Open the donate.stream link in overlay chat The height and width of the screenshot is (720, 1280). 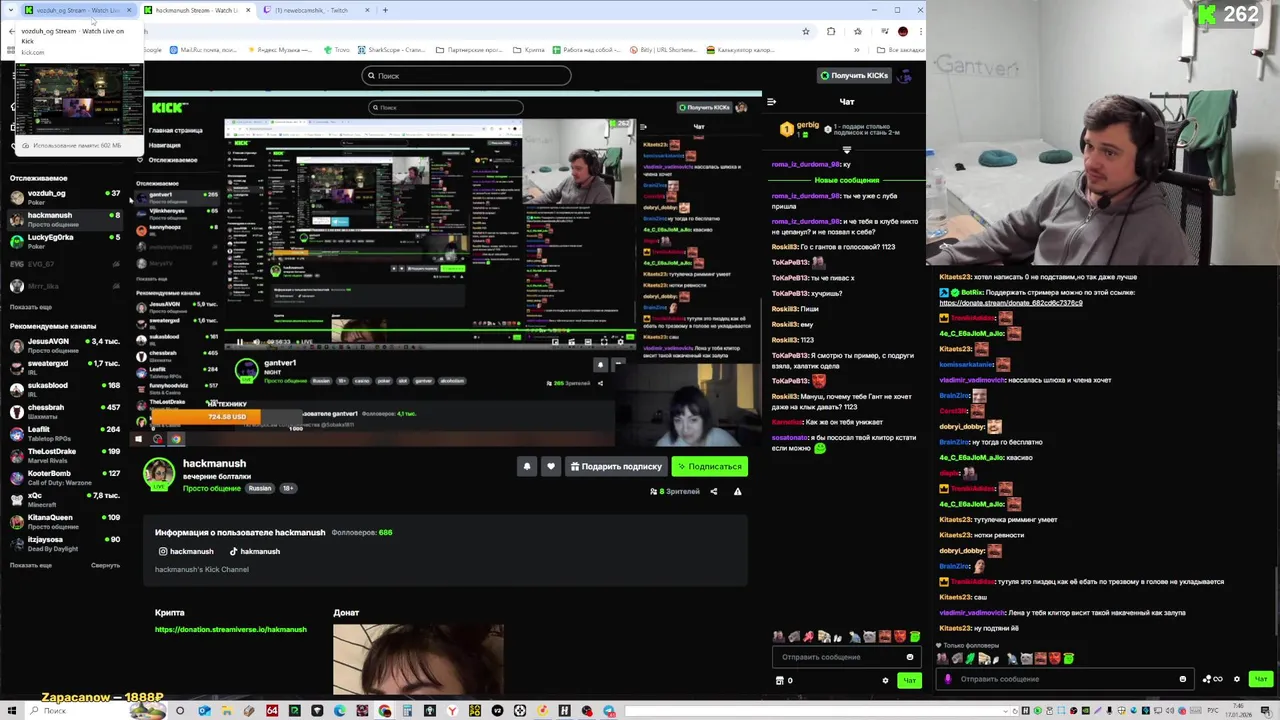tap(1010, 303)
